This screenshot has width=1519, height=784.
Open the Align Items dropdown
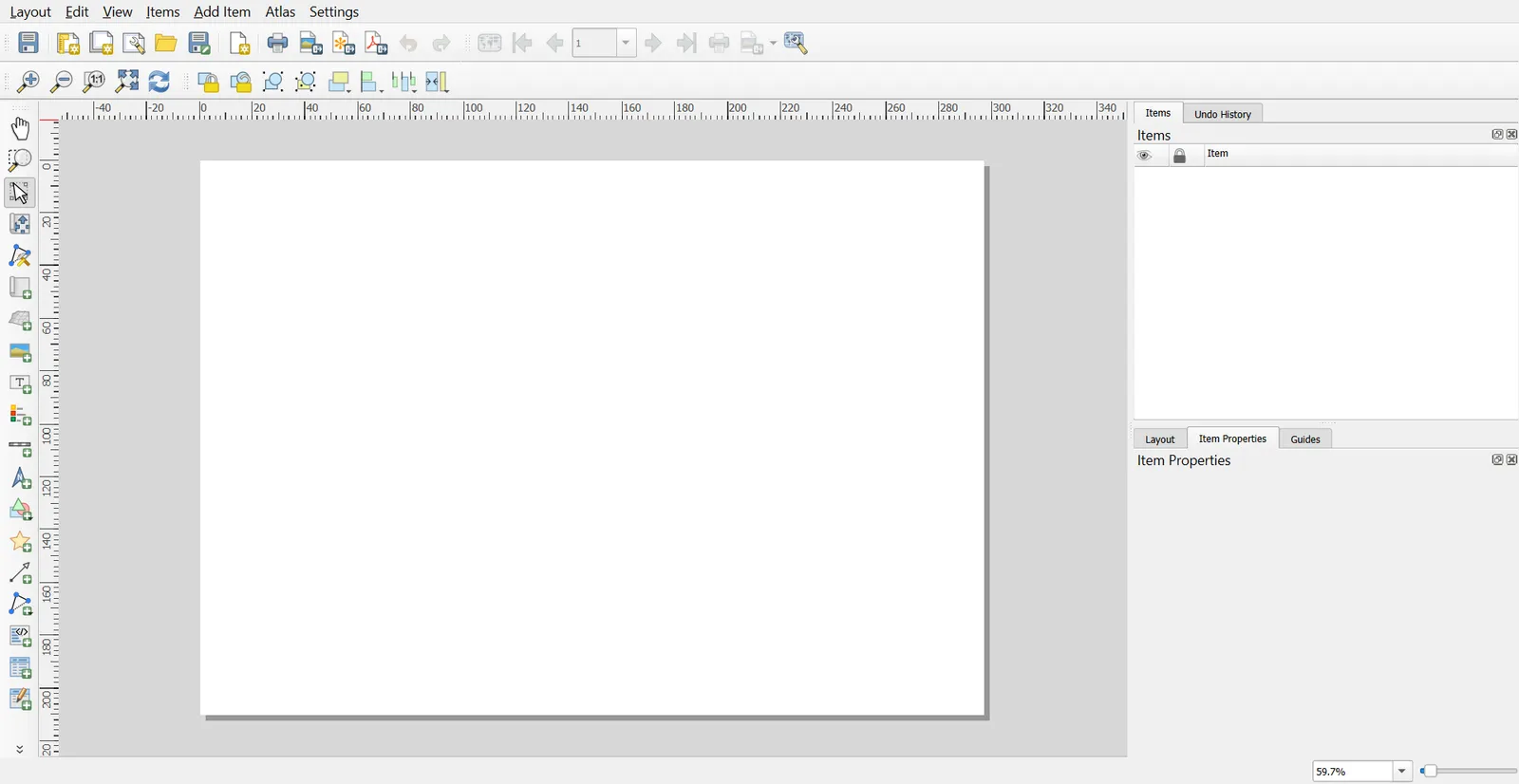pyautogui.click(x=372, y=82)
